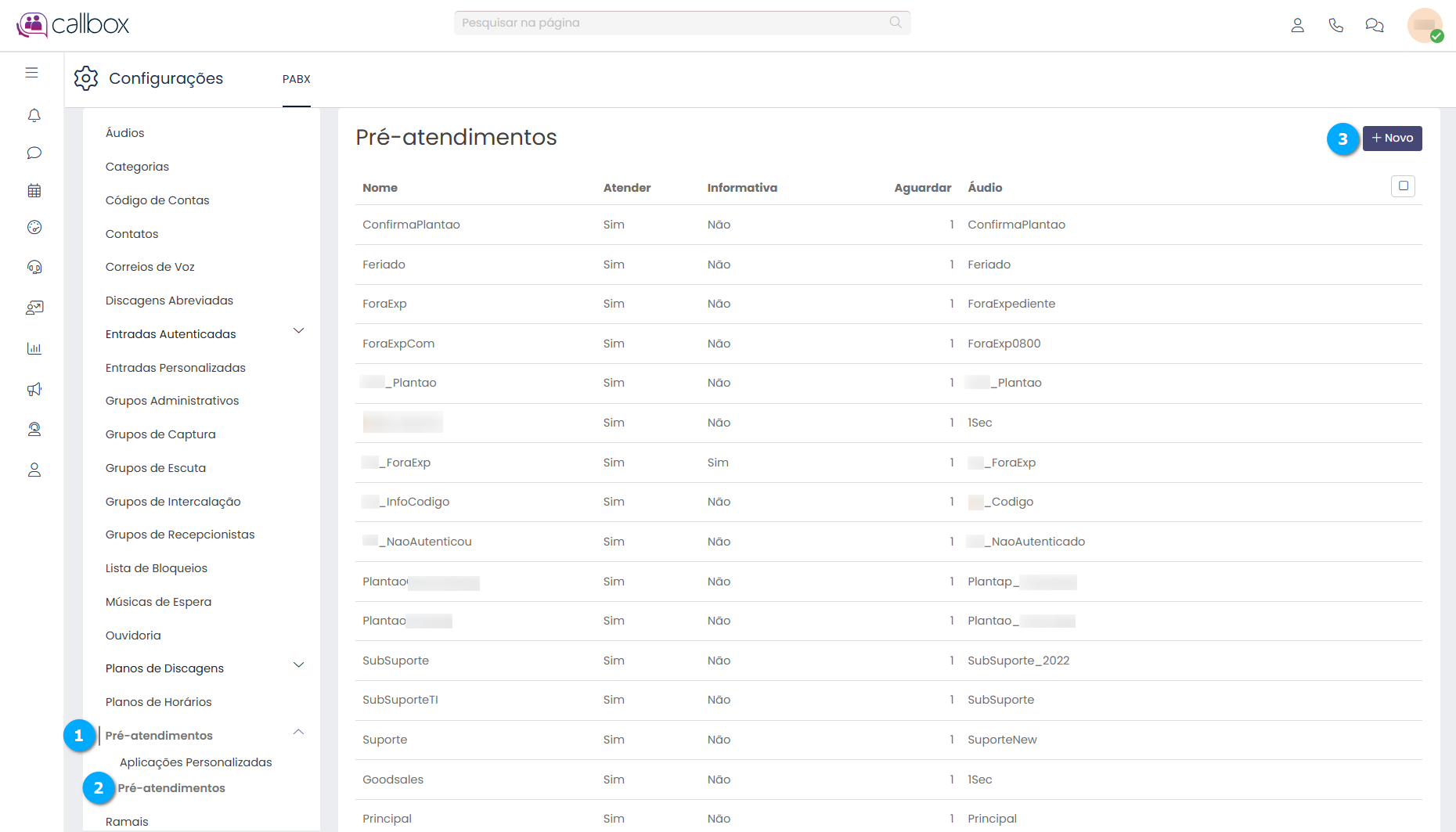Viewport: 1456px width, 832px height.
Task: Expand Planos de Discagens submenu
Action: click(x=298, y=665)
